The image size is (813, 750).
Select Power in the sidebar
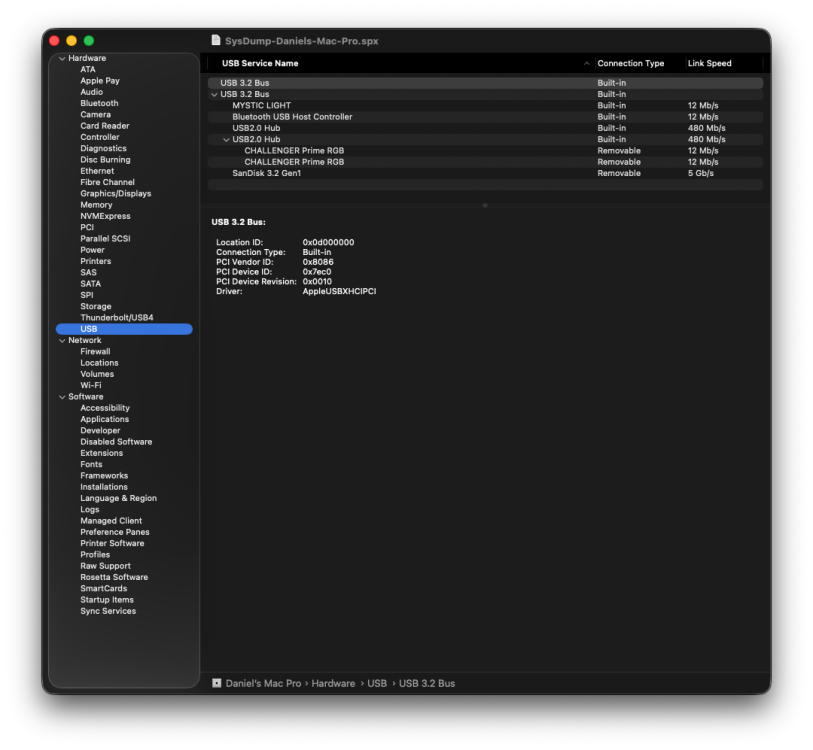click(92, 250)
